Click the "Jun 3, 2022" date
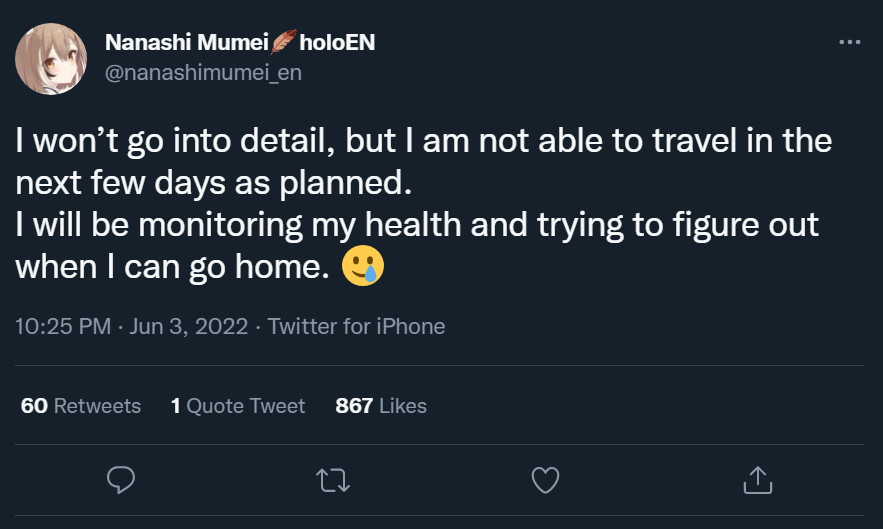883x529 pixels. pyautogui.click(x=190, y=326)
